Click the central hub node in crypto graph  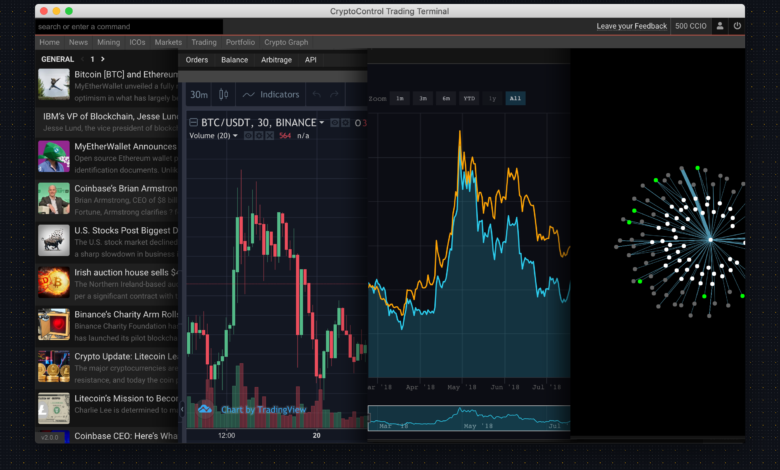pyautogui.click(x=710, y=240)
